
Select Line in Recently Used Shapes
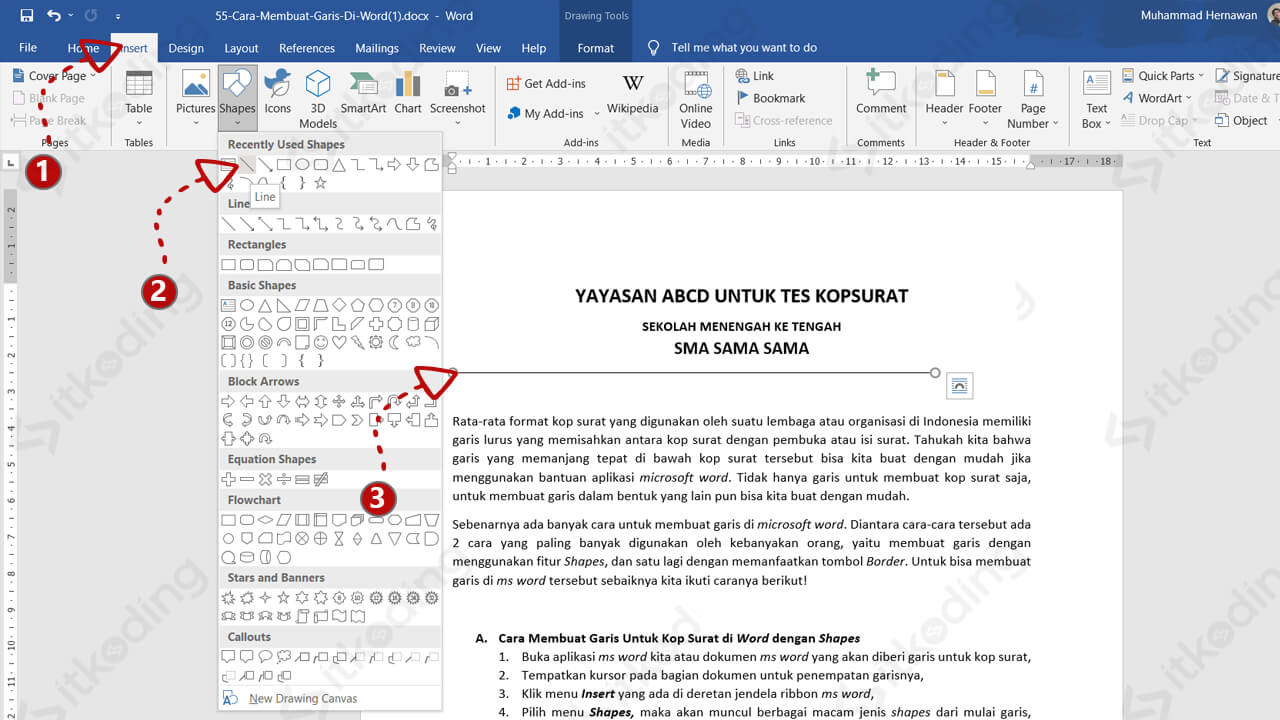(x=247, y=165)
